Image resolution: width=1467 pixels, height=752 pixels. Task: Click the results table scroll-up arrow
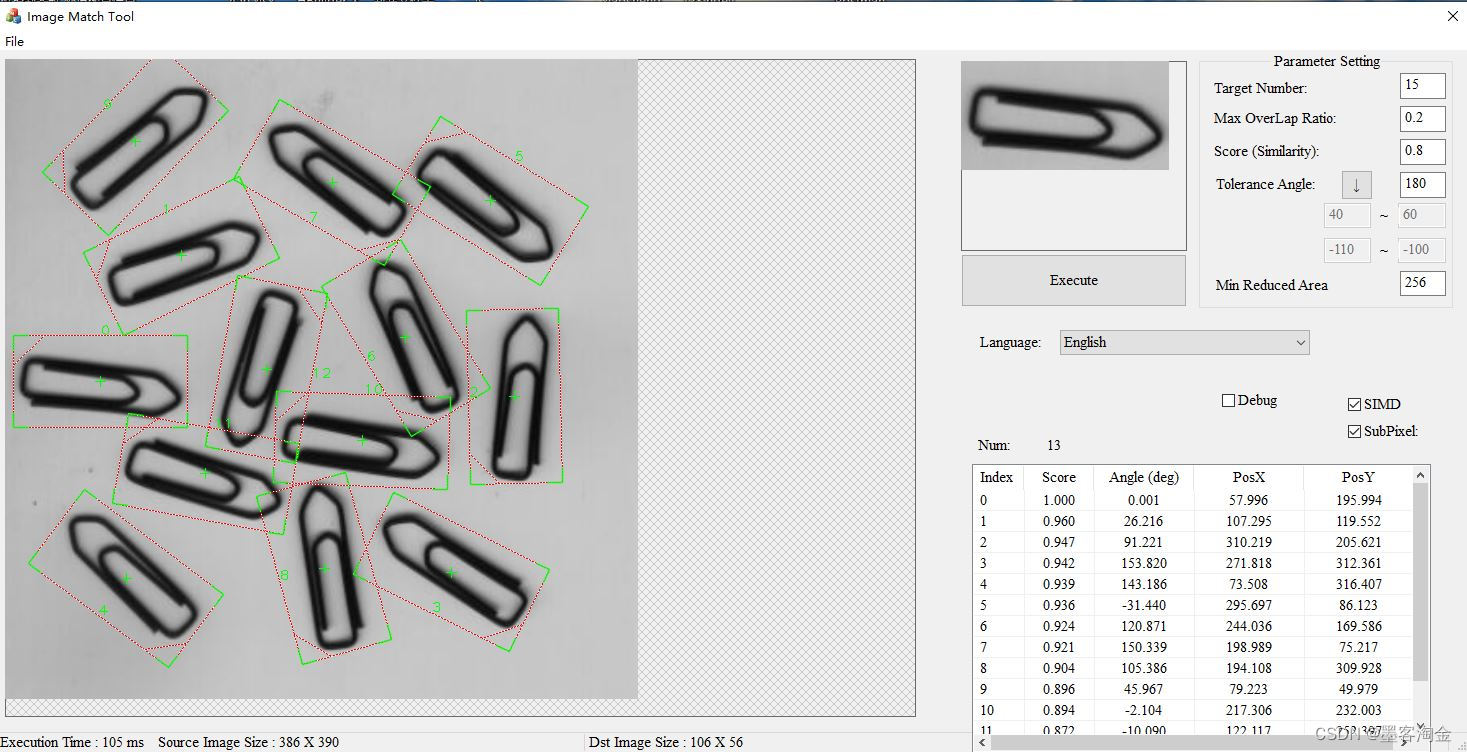tap(1421, 476)
